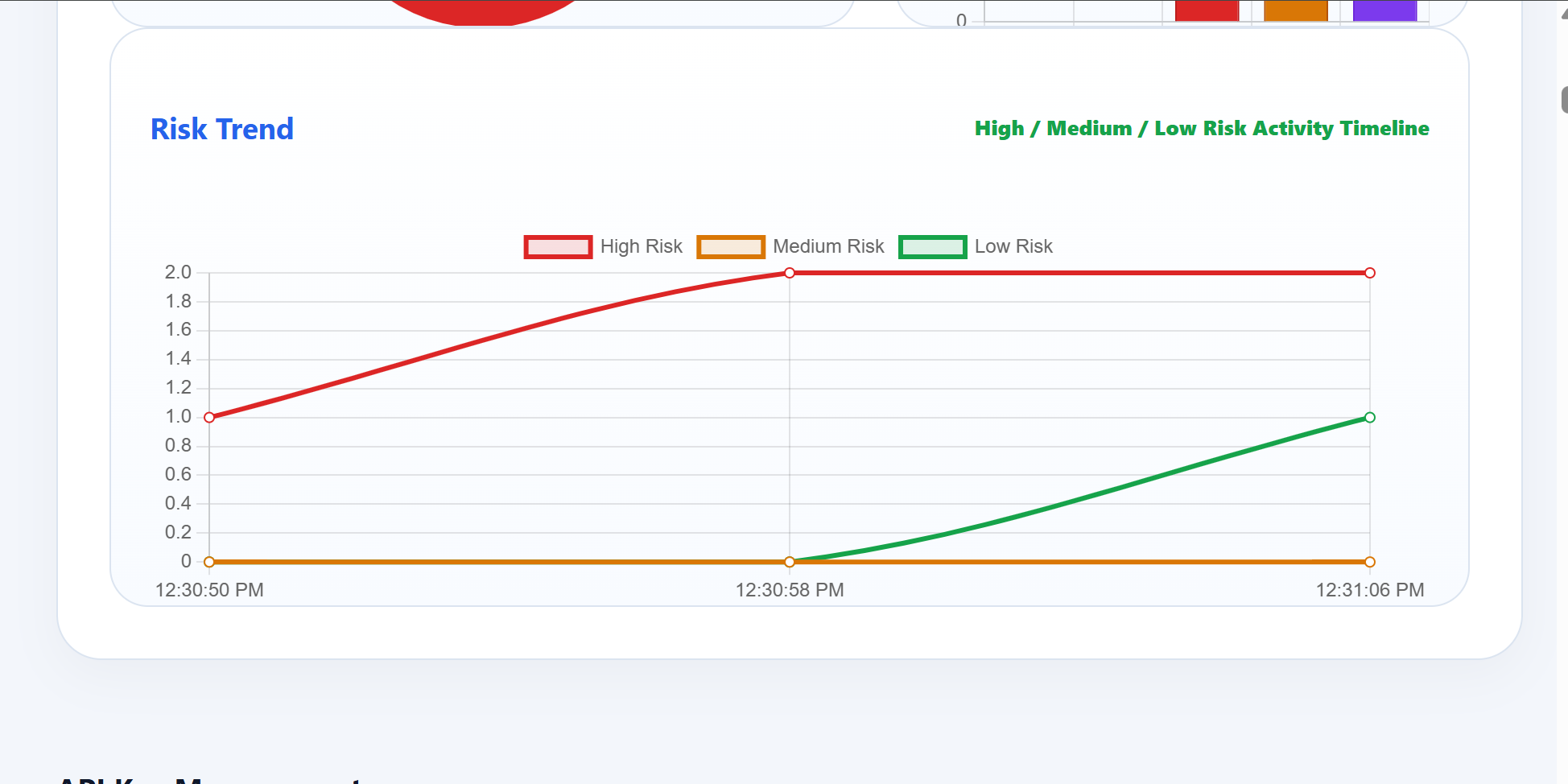Click the Medium Risk legend label
This screenshot has width=1568, height=784.
[x=828, y=246]
